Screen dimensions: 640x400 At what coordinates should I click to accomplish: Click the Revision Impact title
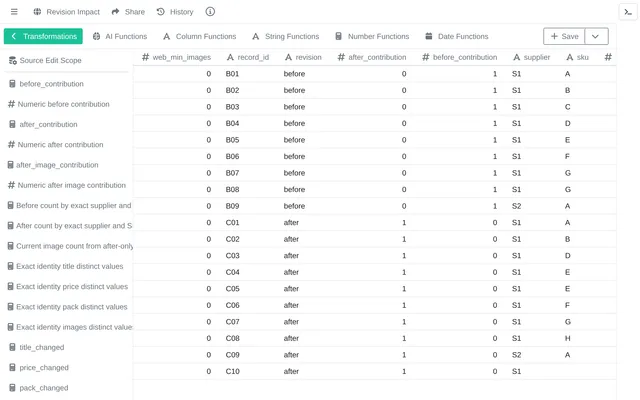coord(73,12)
